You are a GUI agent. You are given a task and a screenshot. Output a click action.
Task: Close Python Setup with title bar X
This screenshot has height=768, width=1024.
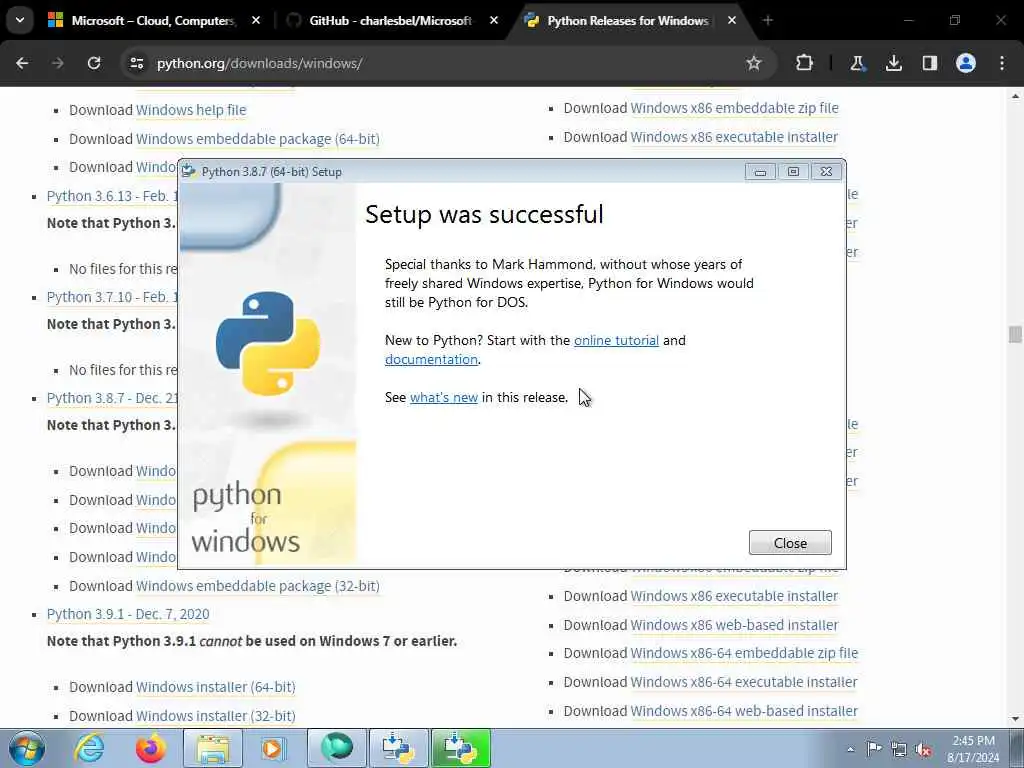(x=826, y=172)
